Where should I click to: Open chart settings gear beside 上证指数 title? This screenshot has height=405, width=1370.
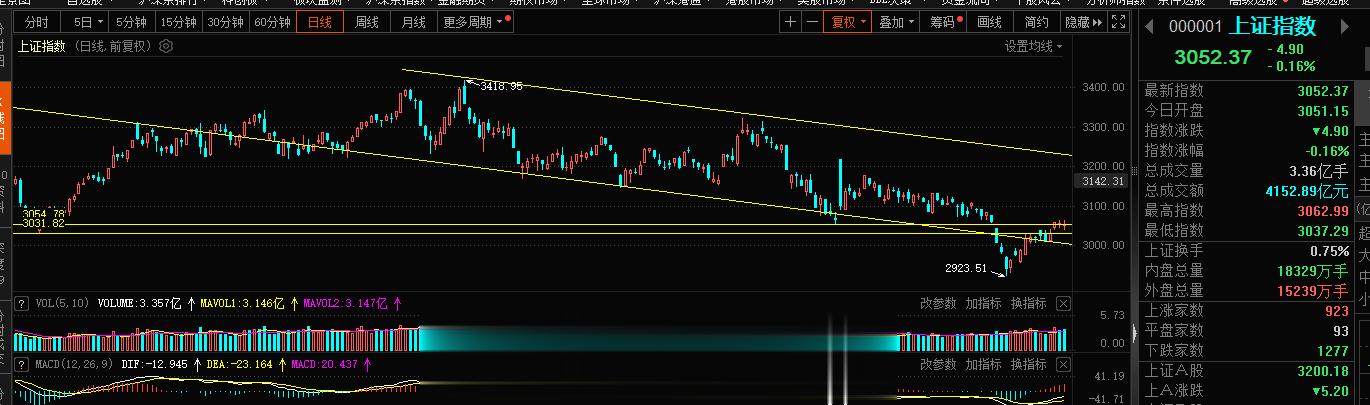coord(166,46)
